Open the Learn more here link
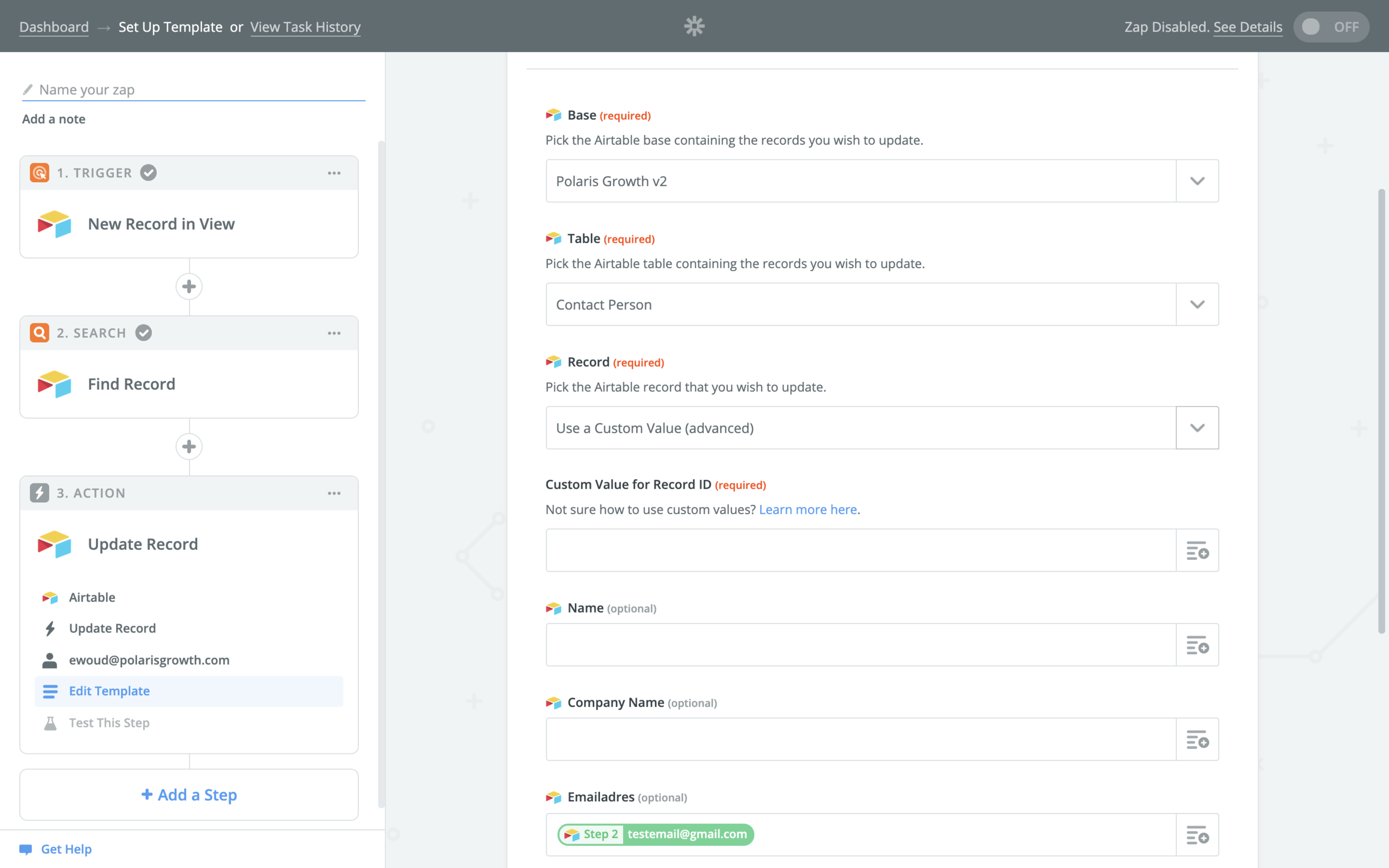Viewport: 1389px width, 868px height. 808,509
